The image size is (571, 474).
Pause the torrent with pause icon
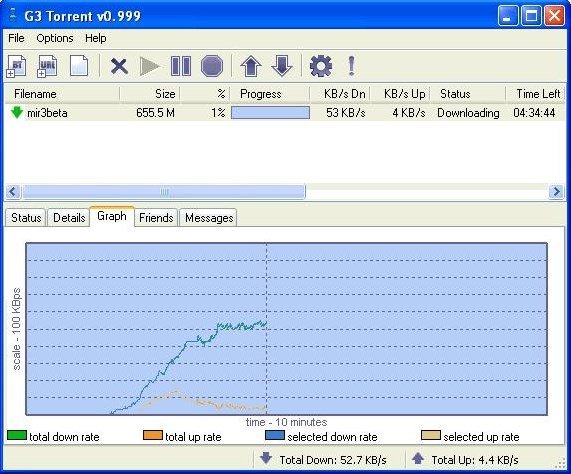pos(181,66)
